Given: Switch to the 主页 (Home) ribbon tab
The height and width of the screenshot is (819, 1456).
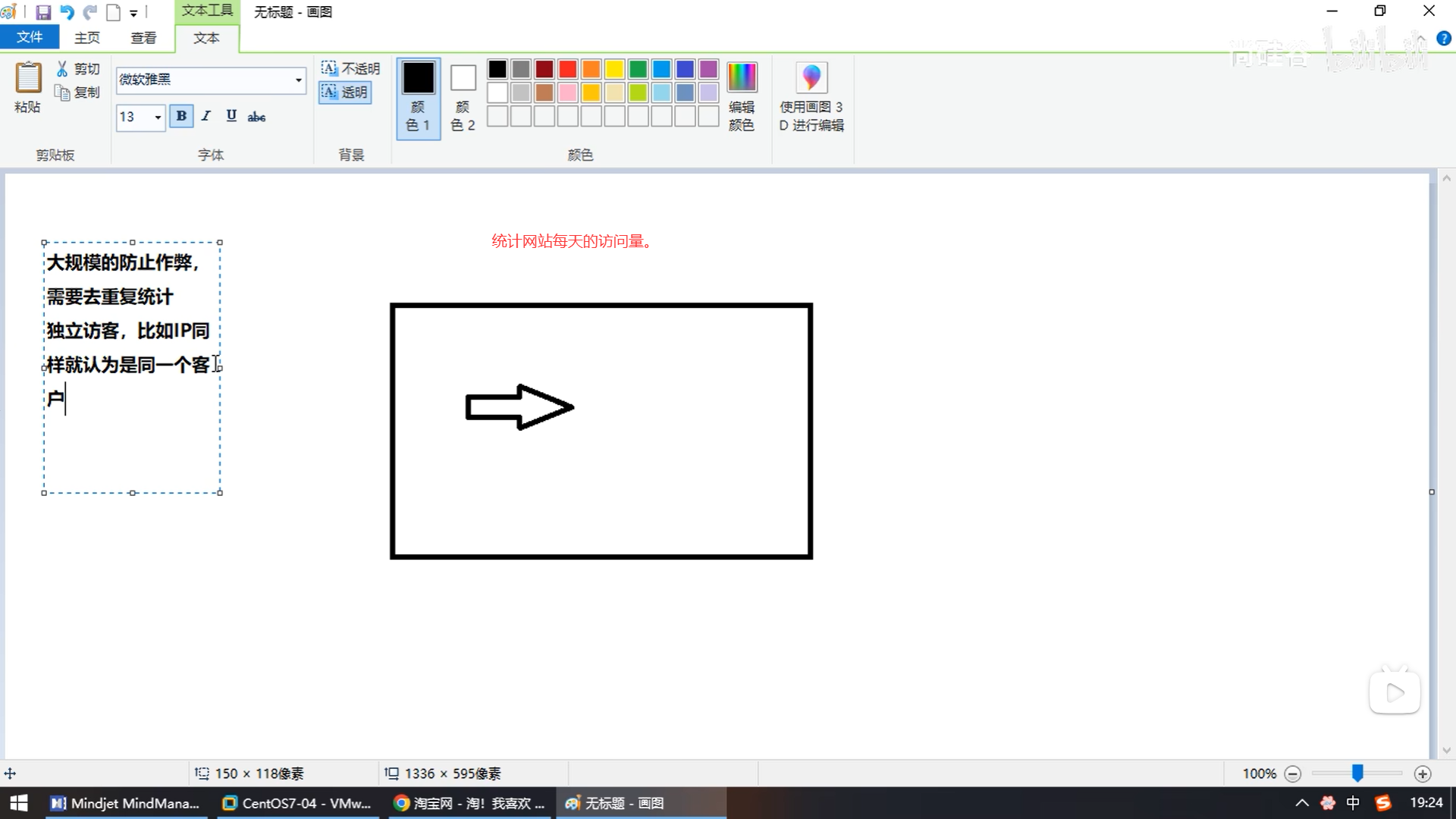Looking at the screenshot, I should point(87,37).
